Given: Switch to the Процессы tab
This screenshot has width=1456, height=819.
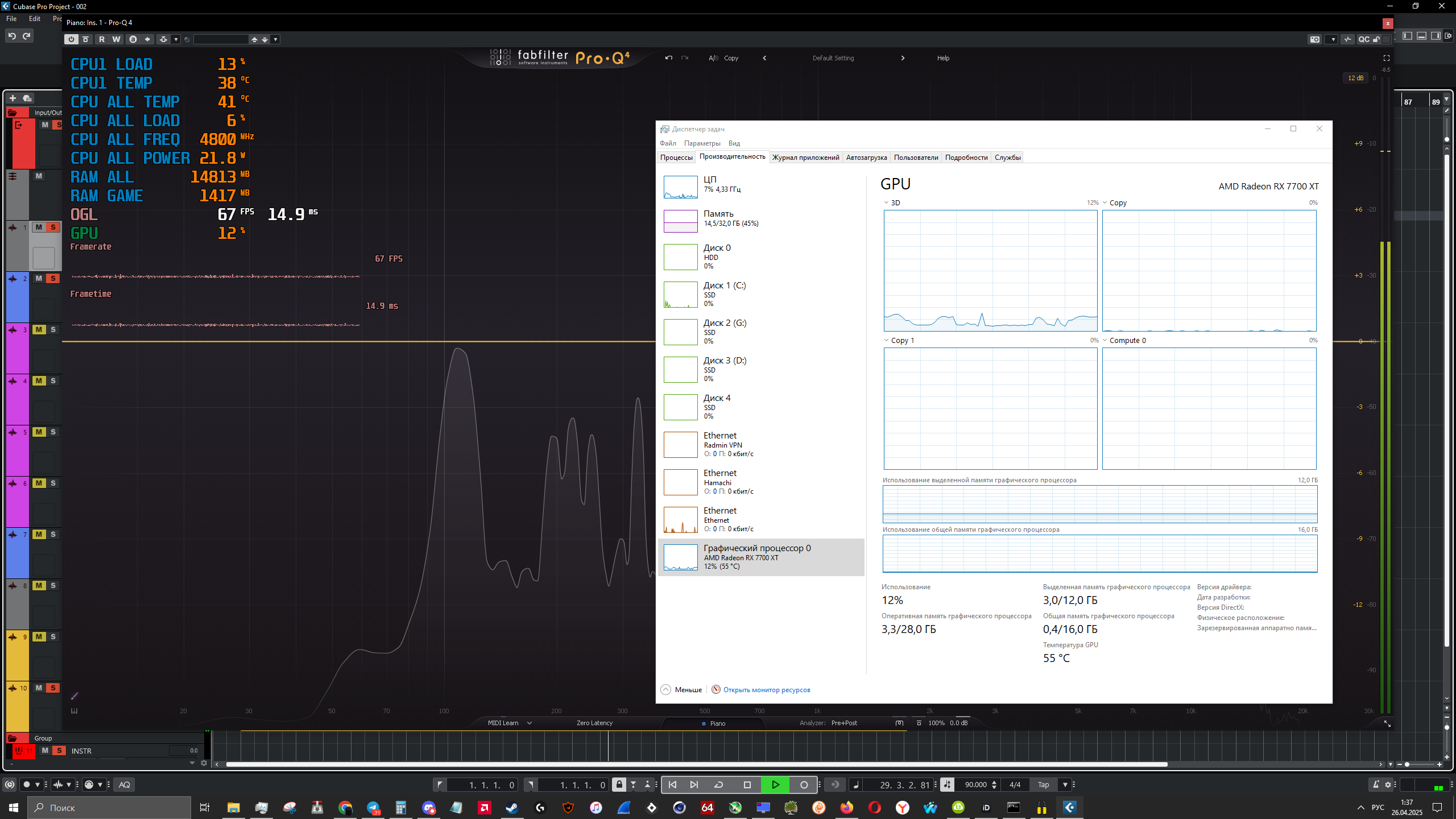Looking at the screenshot, I should (676, 158).
